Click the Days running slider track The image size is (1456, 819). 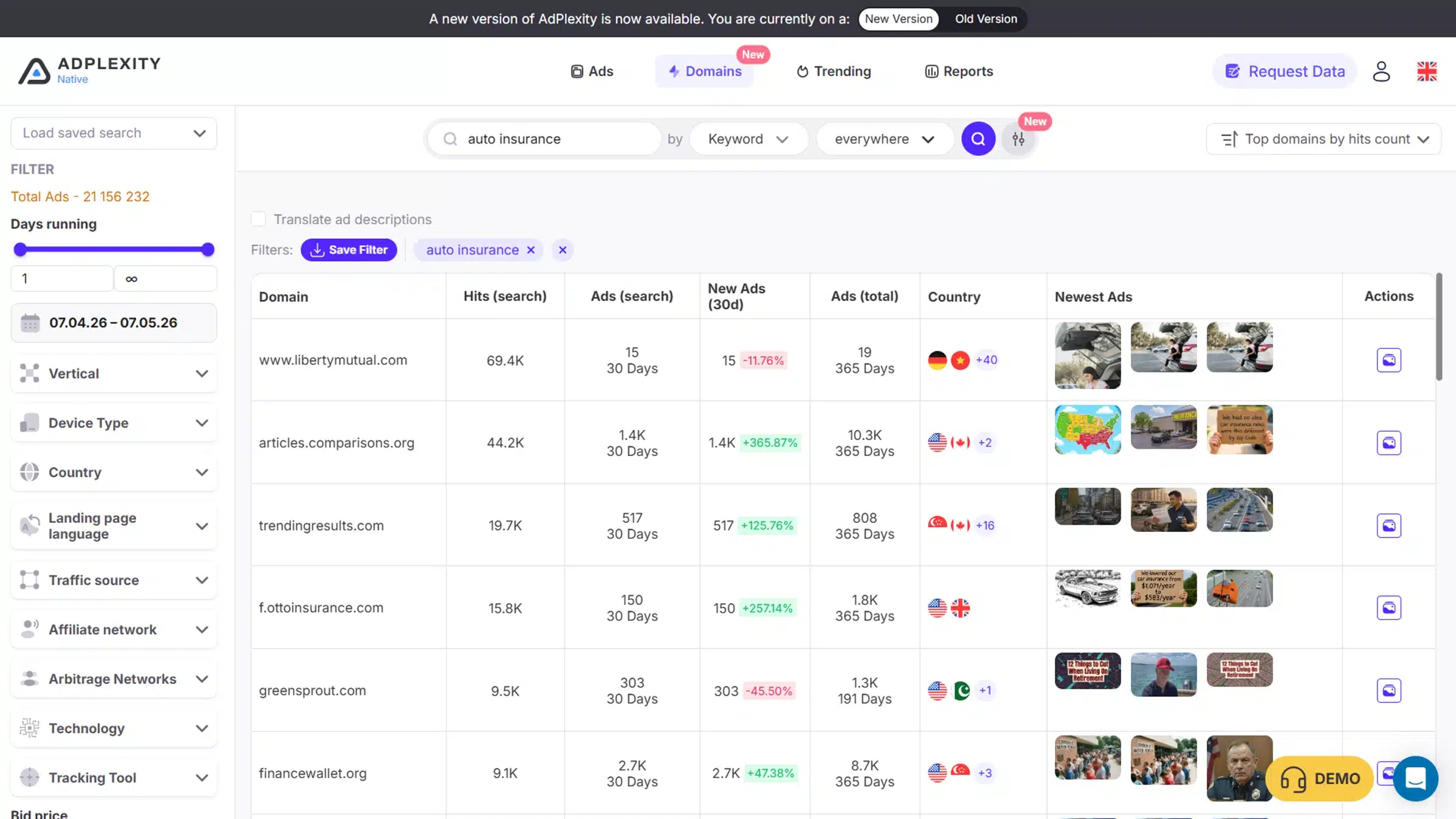[114, 249]
